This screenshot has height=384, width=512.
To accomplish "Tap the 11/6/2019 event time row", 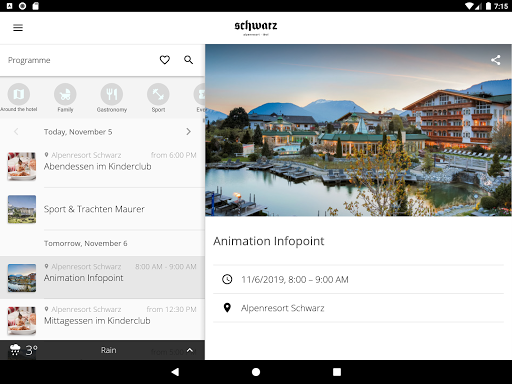I will coord(358,279).
